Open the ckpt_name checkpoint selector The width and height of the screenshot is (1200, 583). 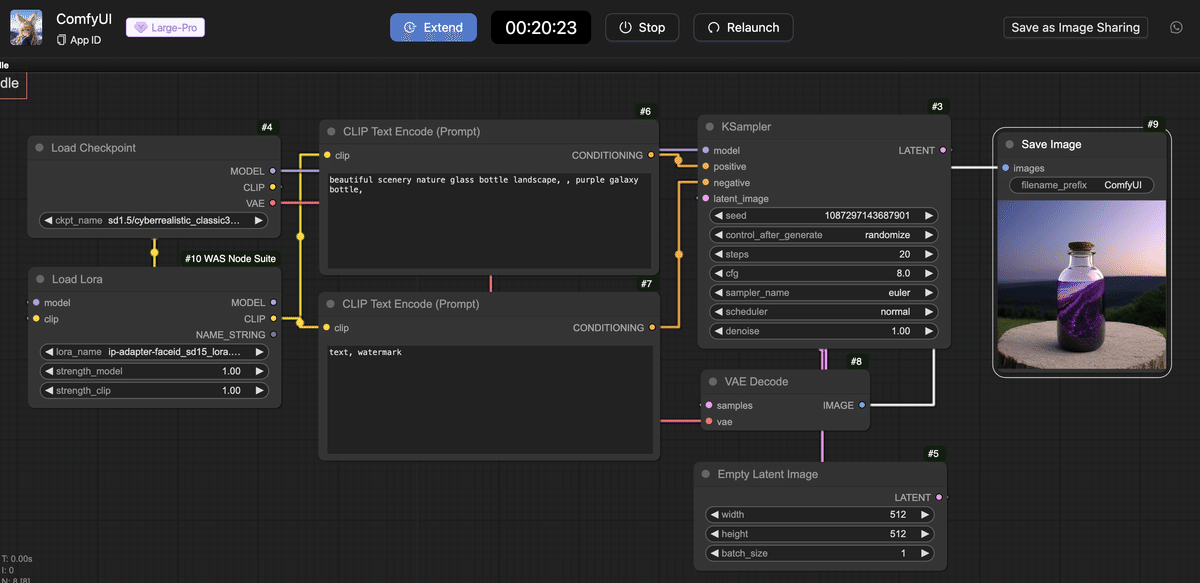click(x=154, y=220)
